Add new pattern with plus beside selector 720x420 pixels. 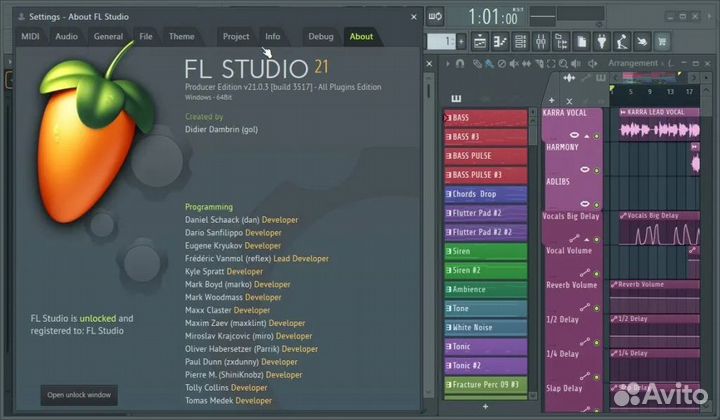pyautogui.click(x=461, y=42)
